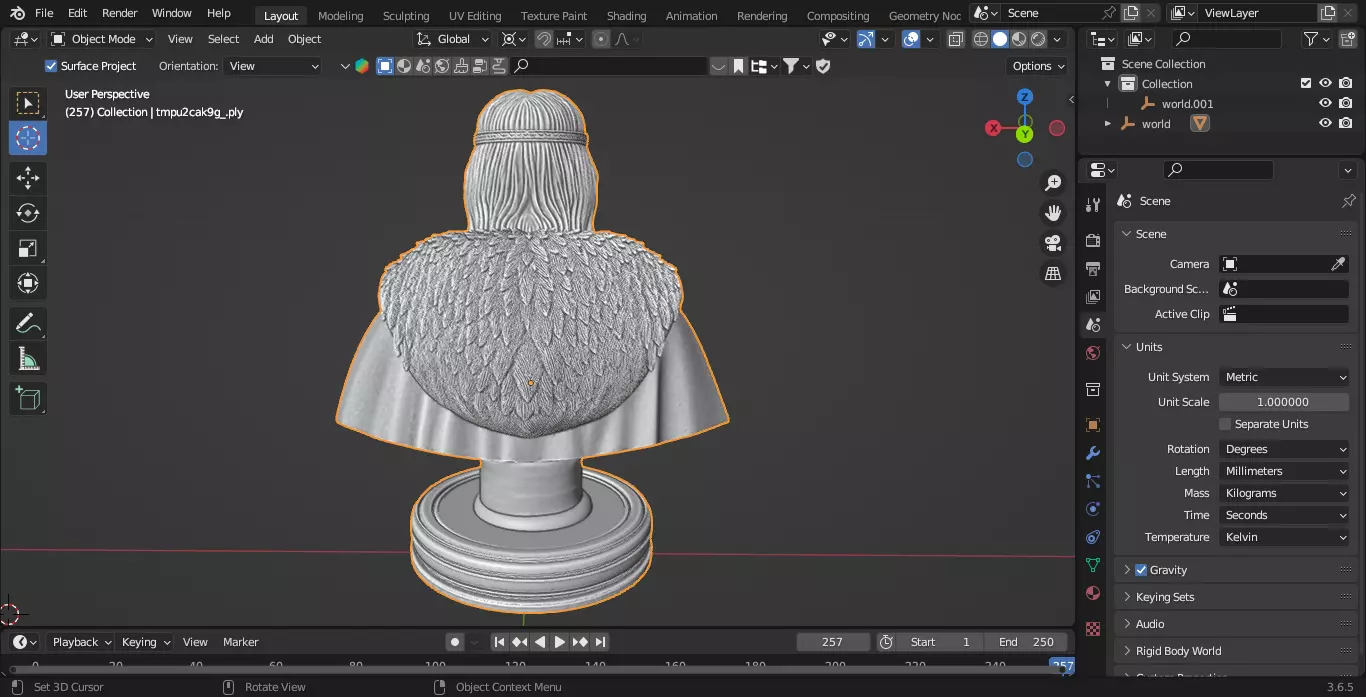This screenshot has width=1366, height=697.
Task: Click the Blender logo menu icon
Action: (x=17, y=14)
